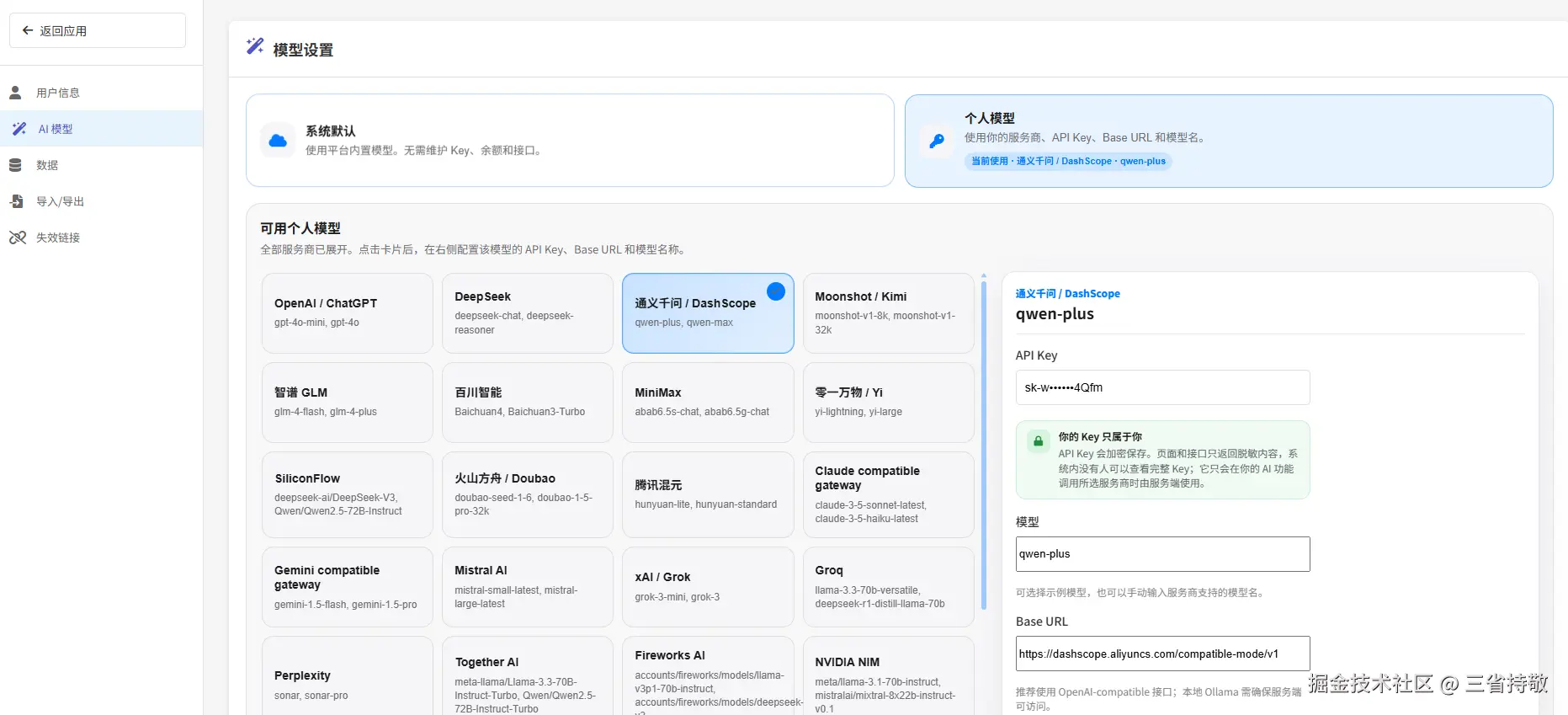This screenshot has width=1568, height=715.
Task: Click the 可选择示例模型 hint text
Action: coord(1140,593)
